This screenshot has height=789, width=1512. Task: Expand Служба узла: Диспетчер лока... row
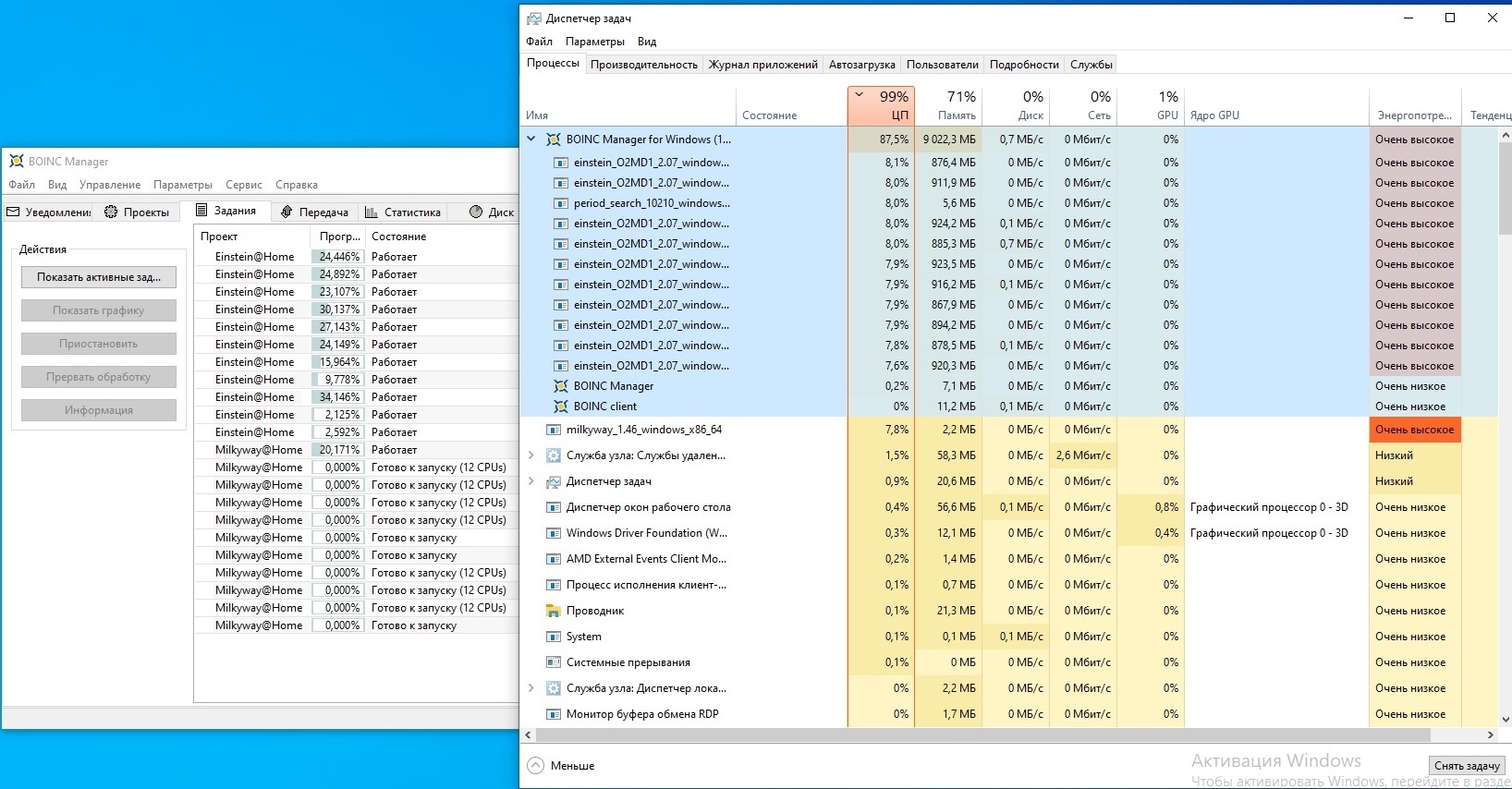coord(531,688)
